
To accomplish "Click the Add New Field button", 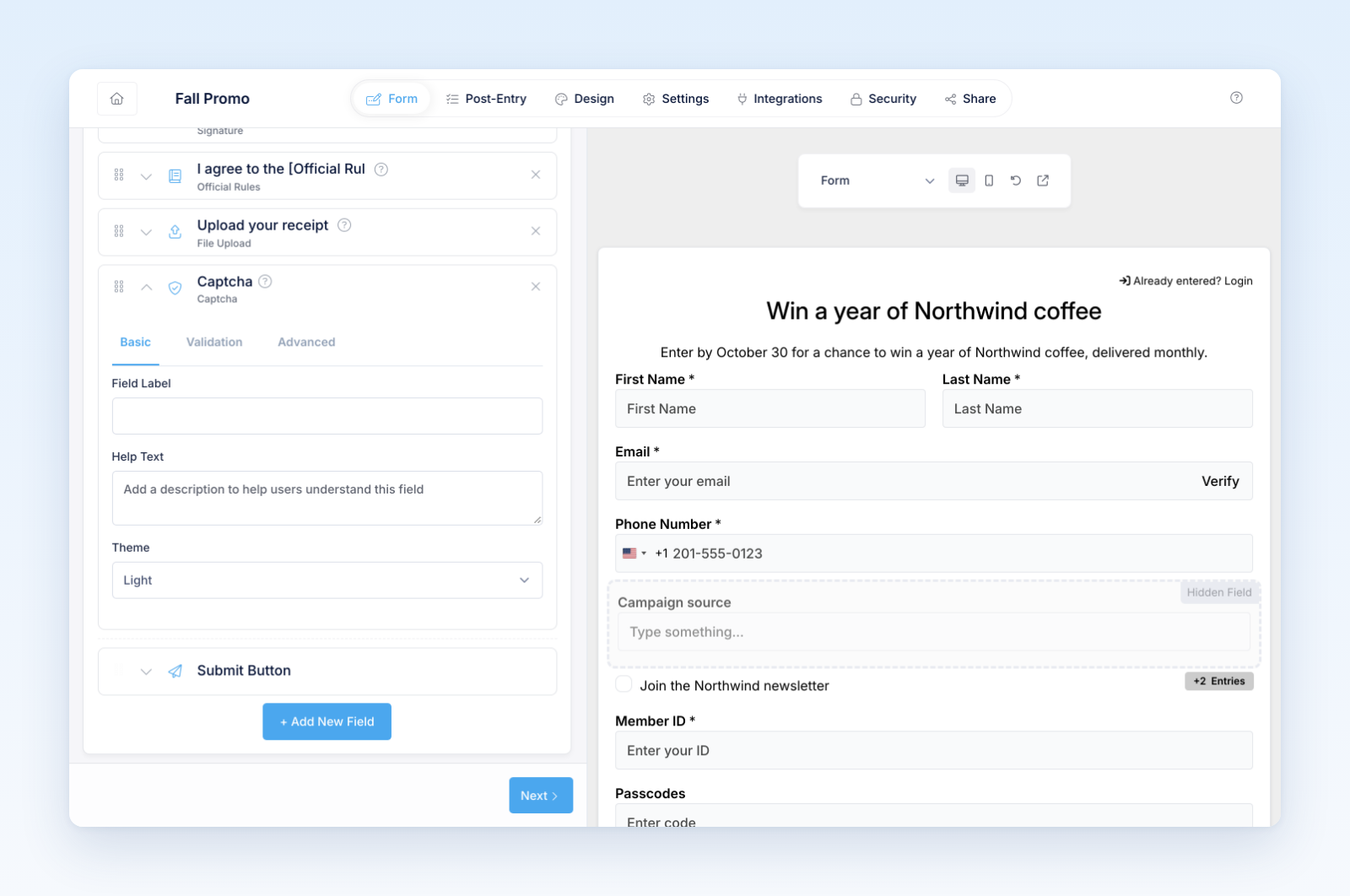I will (x=327, y=721).
